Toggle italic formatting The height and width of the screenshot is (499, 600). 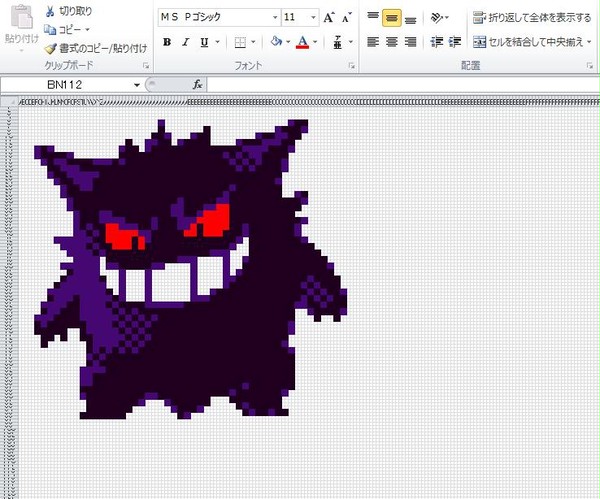(186, 42)
